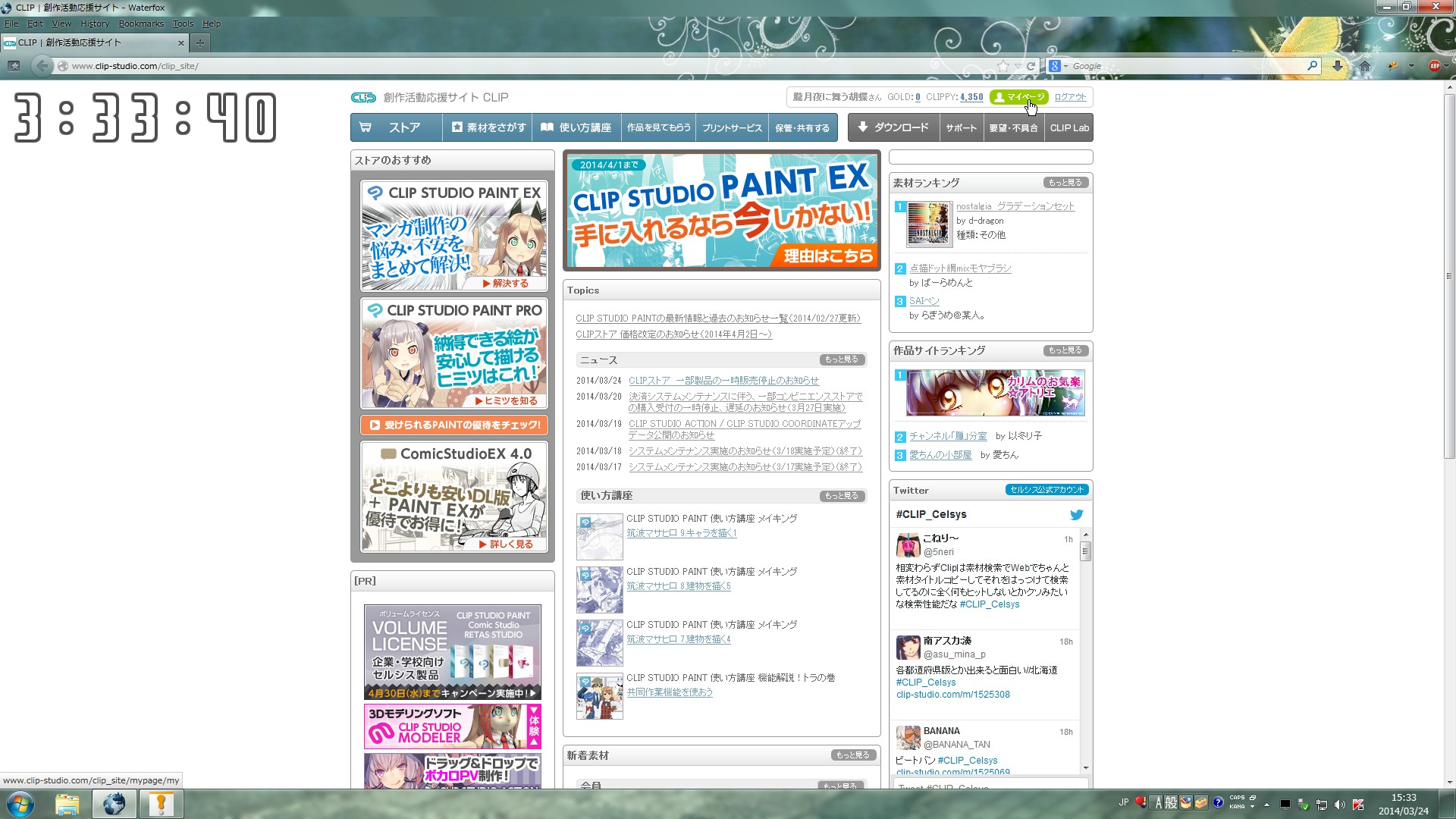Screen dimensions: 1456x819
Task: Click the bookmark star icon in address bar
Action: (x=1003, y=66)
